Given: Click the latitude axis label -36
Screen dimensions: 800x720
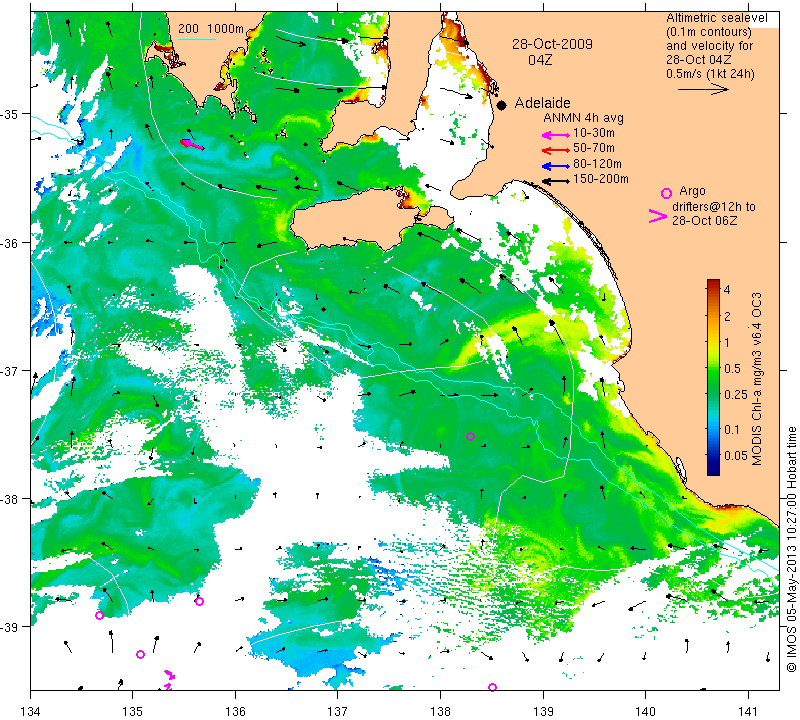Looking at the screenshot, I should click(x=10, y=243).
